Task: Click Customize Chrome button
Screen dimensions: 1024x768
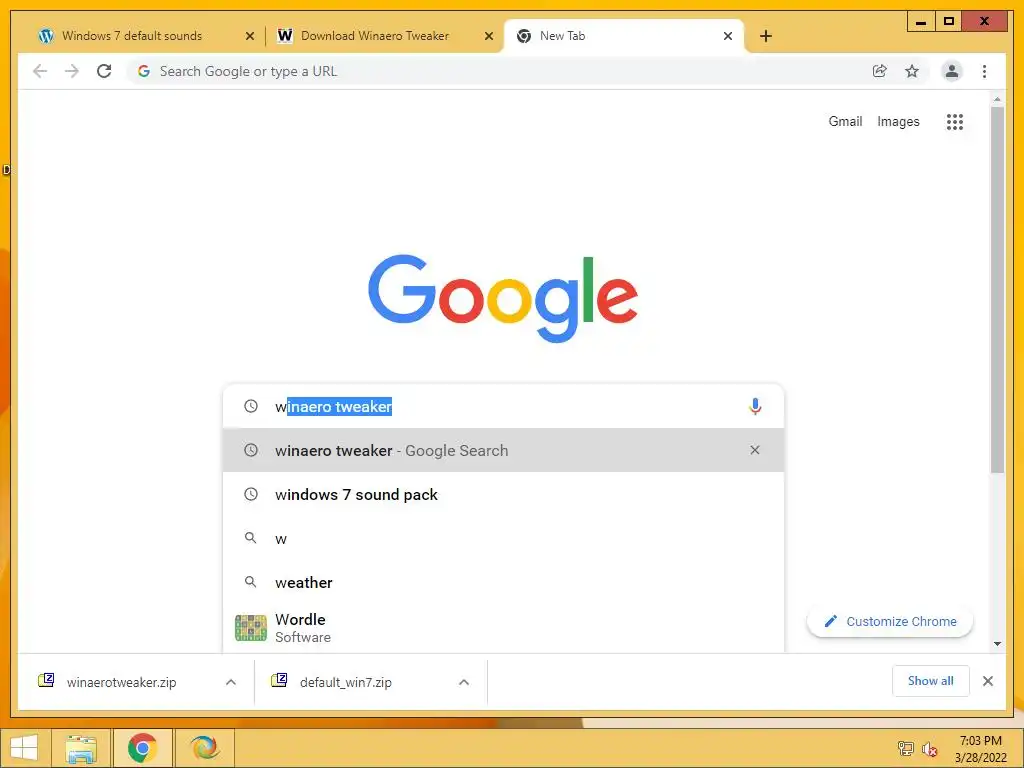Action: click(x=889, y=621)
